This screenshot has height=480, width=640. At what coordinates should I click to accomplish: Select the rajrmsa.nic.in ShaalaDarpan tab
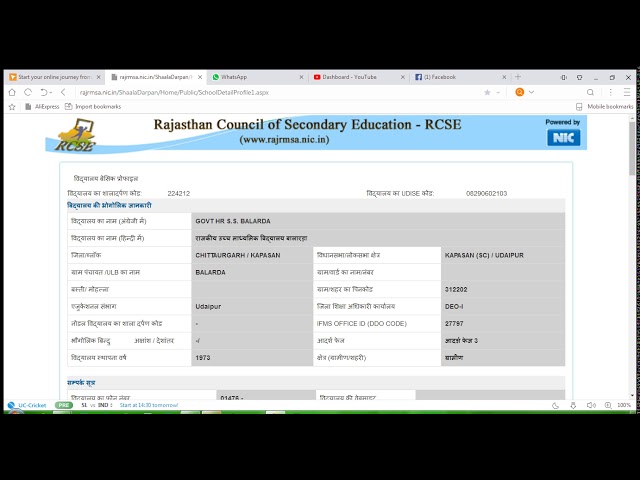(x=156, y=77)
